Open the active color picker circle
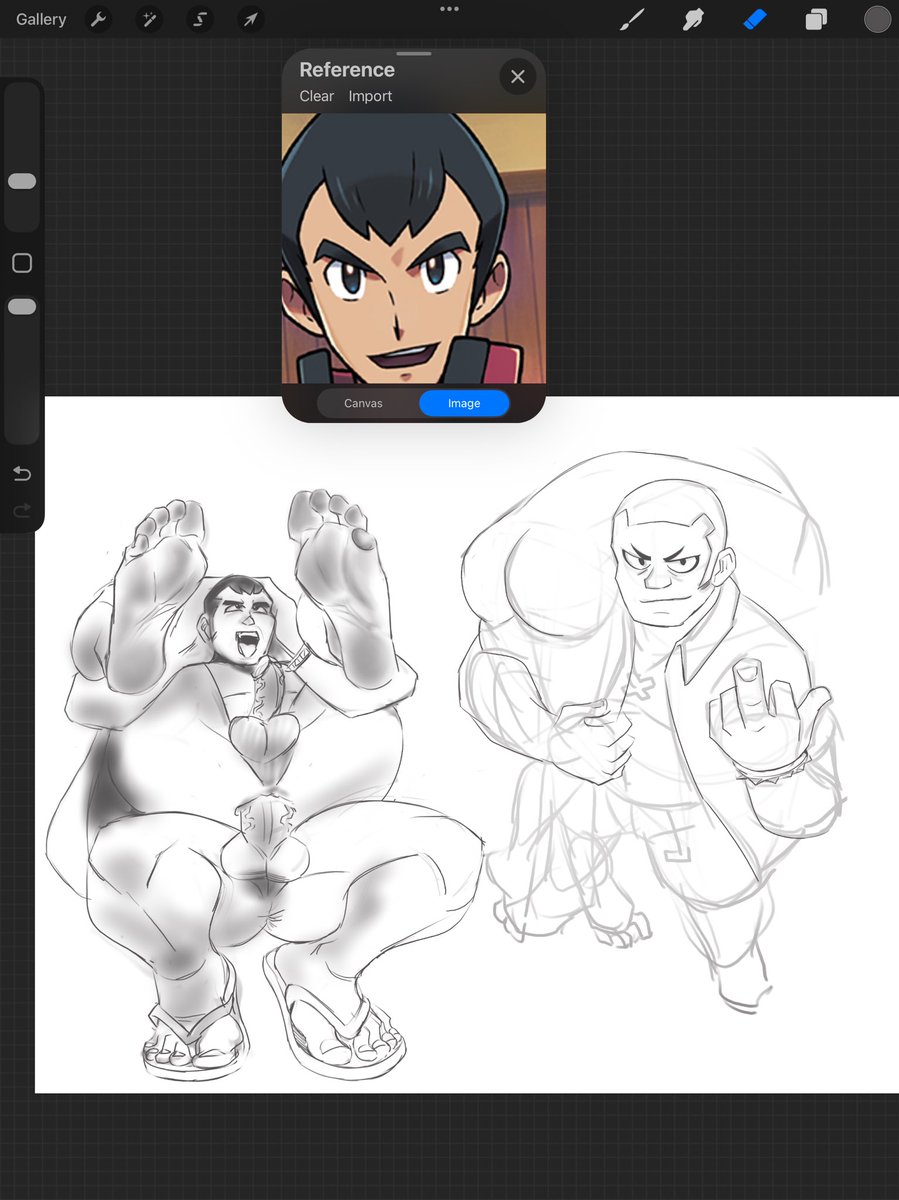 877,19
